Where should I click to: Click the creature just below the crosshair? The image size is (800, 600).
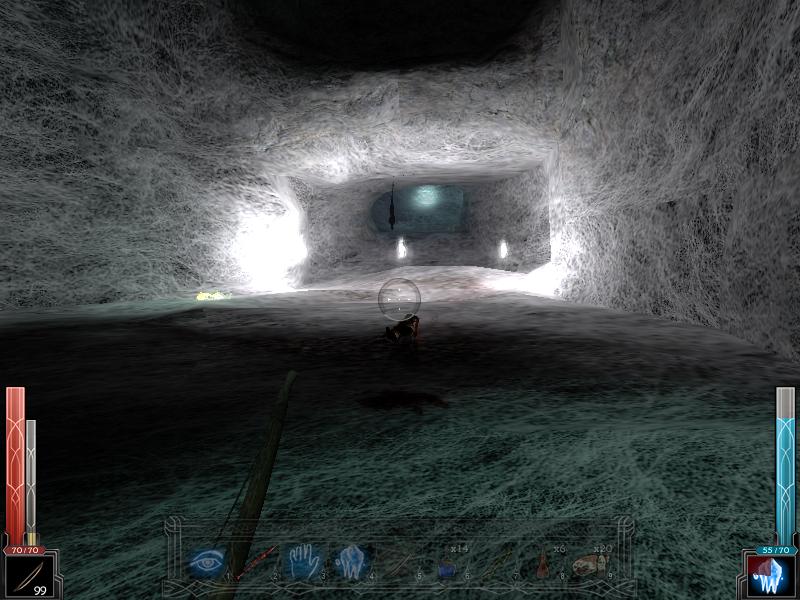pos(403,329)
